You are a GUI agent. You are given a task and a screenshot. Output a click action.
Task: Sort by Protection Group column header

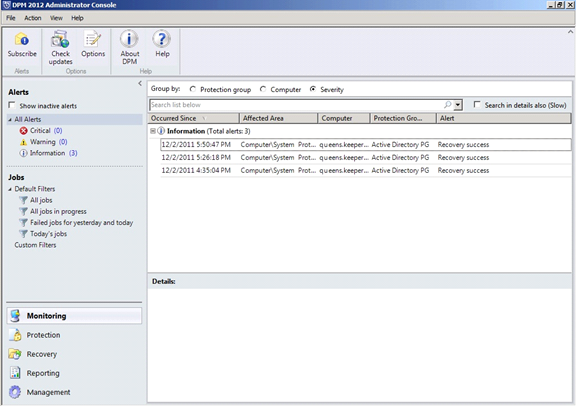[x=403, y=118]
